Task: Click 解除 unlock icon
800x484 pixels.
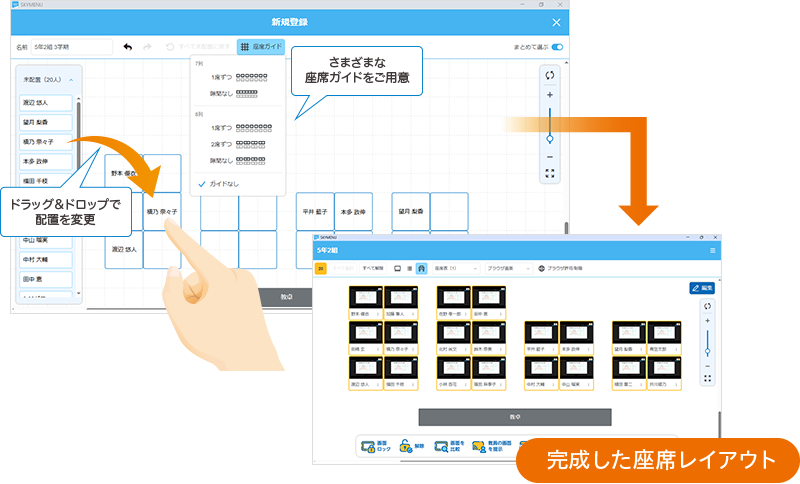Action: [412, 446]
